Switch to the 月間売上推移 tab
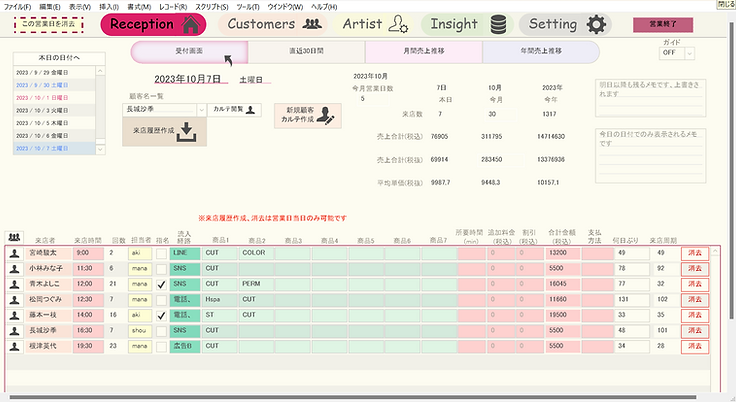The height and width of the screenshot is (402, 736). (424, 52)
